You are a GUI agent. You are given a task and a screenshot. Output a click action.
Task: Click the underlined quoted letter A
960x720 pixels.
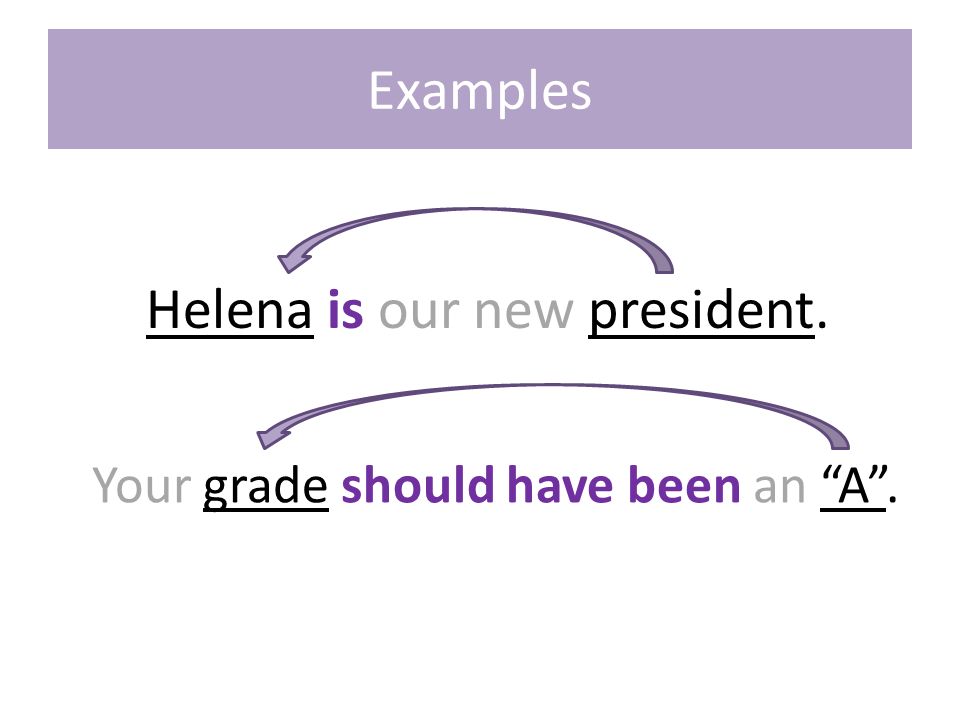[x=853, y=487]
